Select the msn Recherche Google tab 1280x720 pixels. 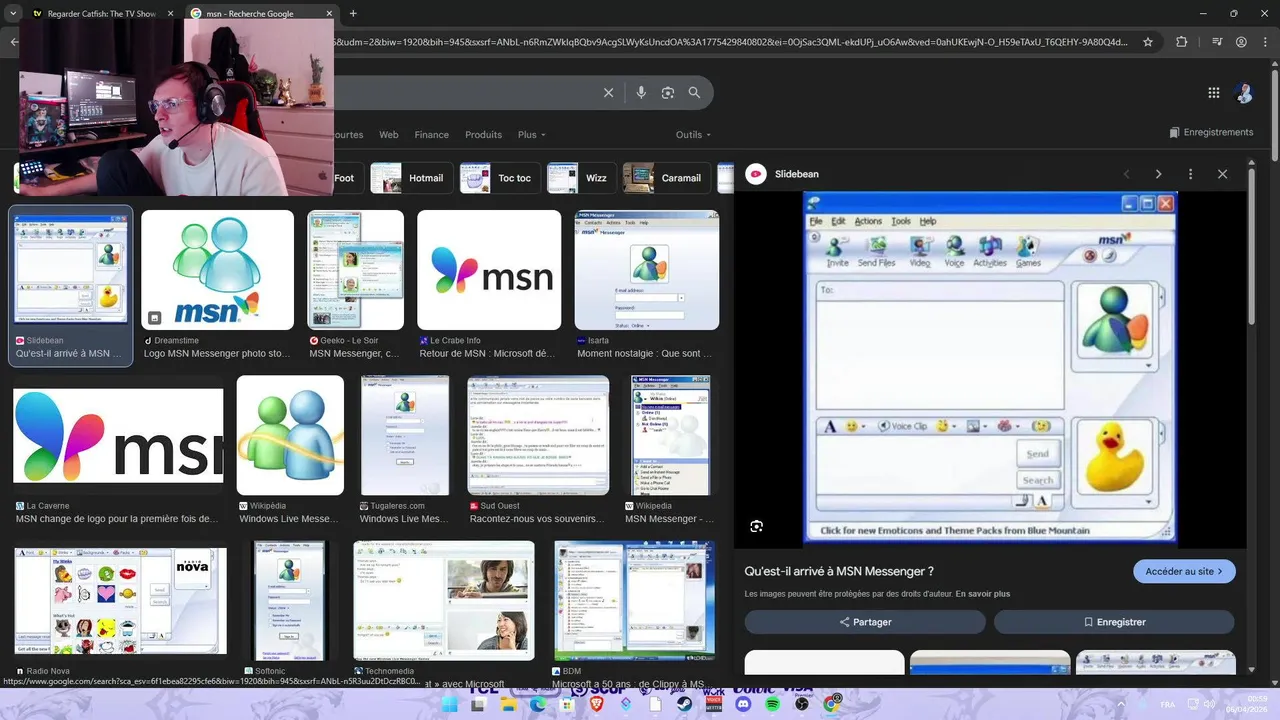click(x=263, y=14)
